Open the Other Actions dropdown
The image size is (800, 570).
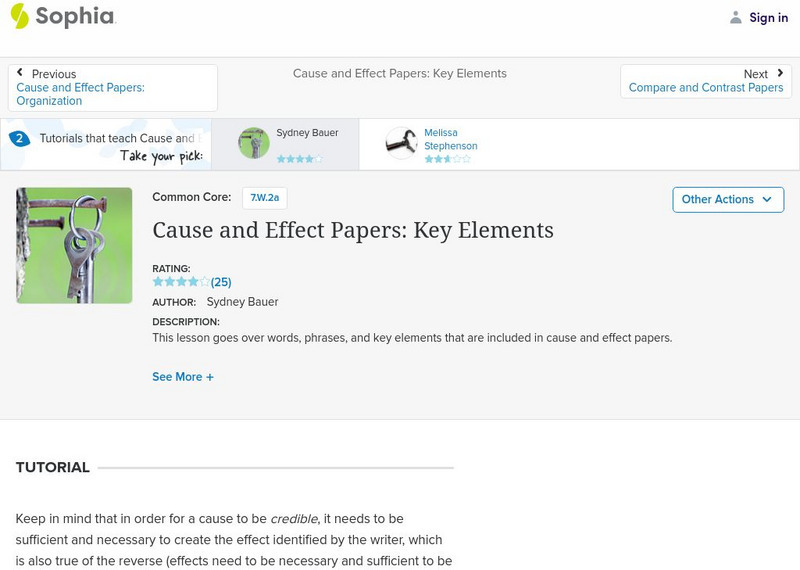point(727,199)
